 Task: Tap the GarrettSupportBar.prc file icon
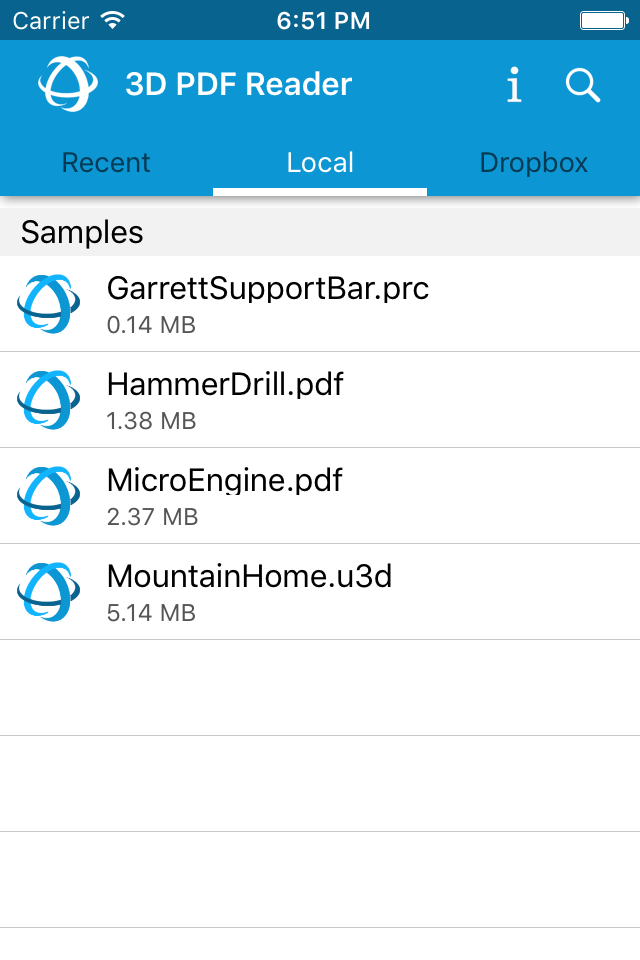coord(48,304)
